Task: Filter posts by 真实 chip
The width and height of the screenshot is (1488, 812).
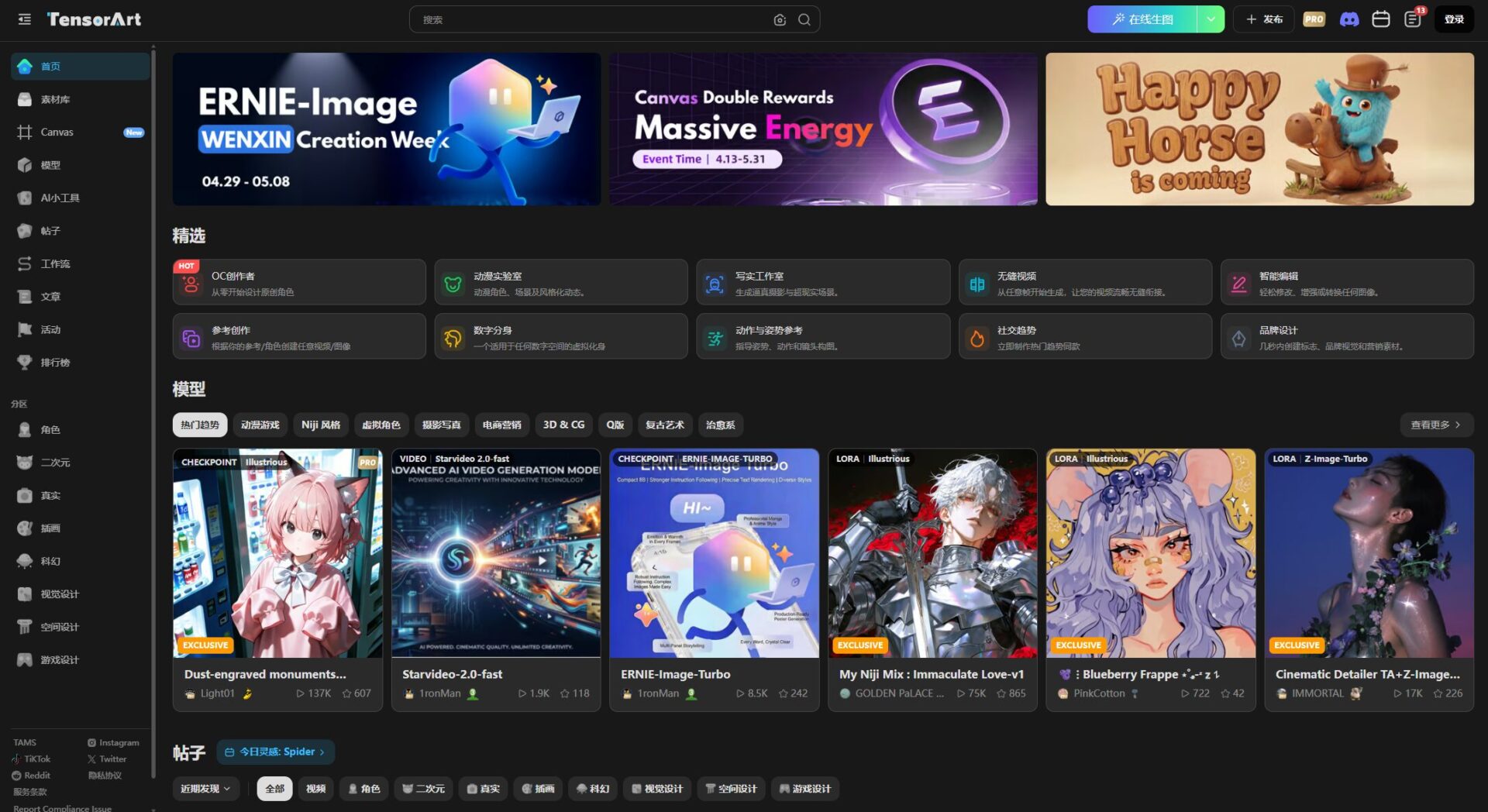Action: [x=483, y=789]
